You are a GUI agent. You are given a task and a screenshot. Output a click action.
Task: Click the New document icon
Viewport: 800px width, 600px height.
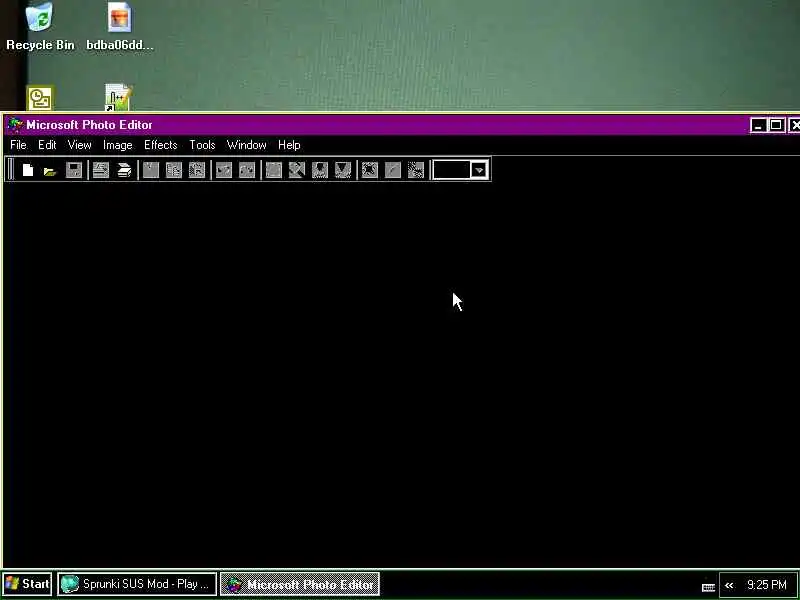point(28,170)
